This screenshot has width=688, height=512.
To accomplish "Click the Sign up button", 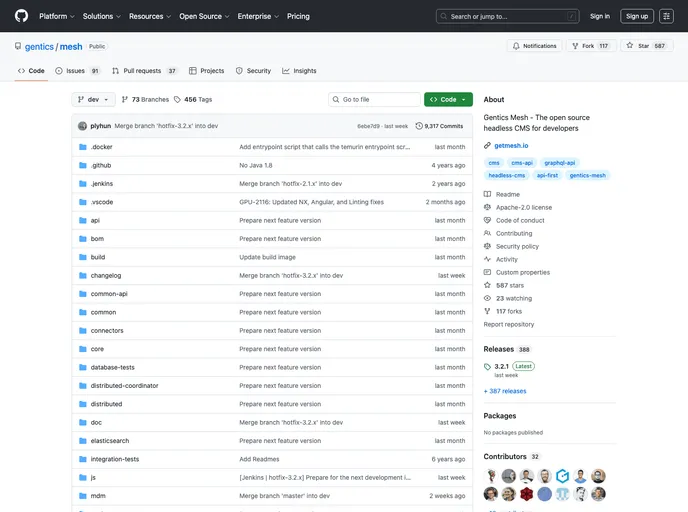I will tap(636, 16).
